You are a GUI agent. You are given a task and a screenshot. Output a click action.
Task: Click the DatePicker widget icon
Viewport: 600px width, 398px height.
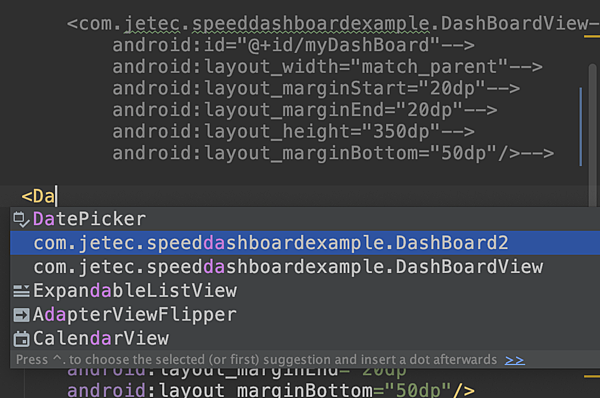21,219
